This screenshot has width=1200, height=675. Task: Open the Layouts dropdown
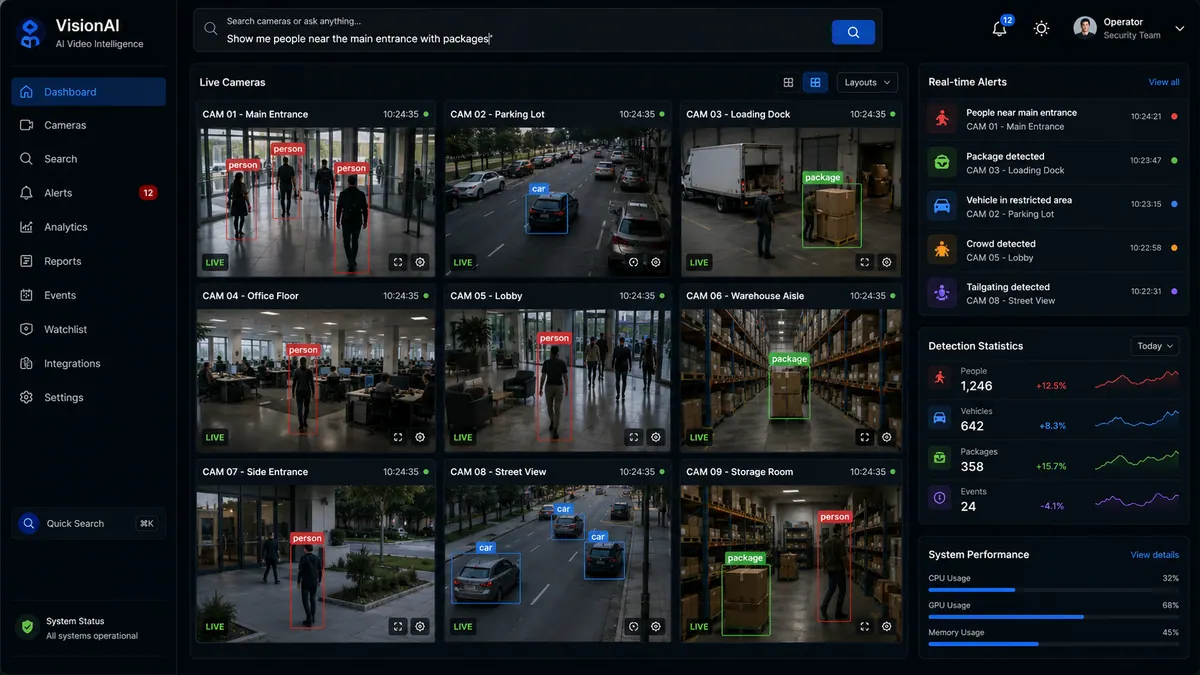tap(866, 82)
